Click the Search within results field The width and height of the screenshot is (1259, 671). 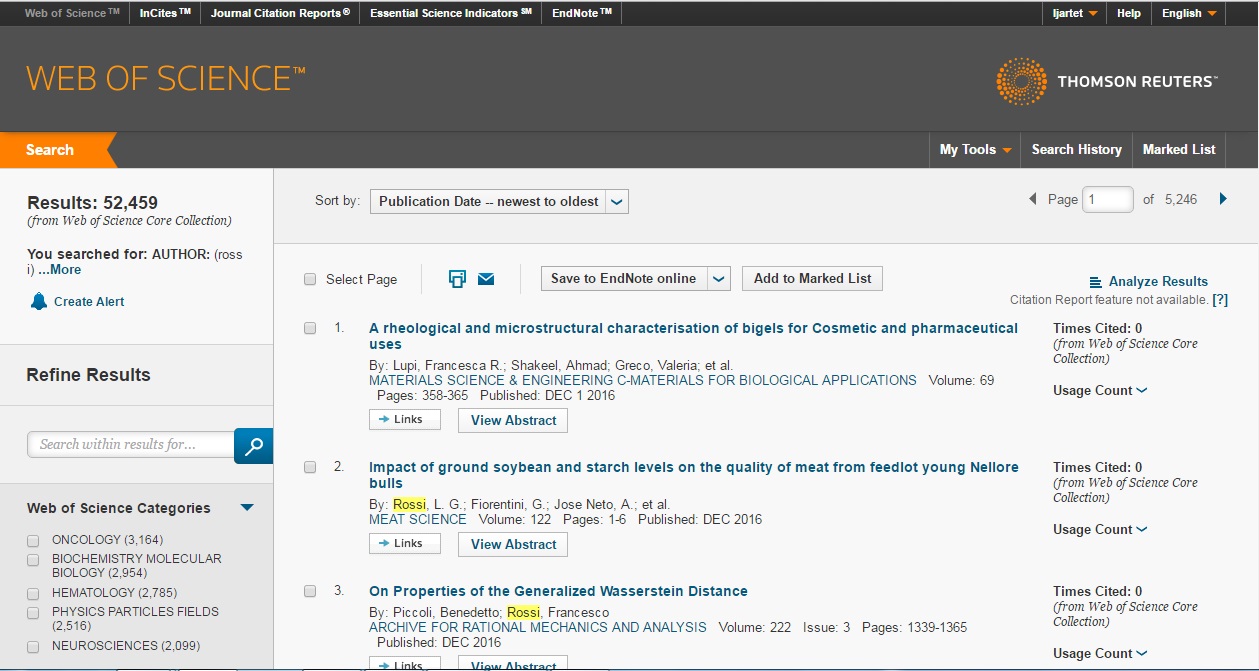click(x=131, y=445)
